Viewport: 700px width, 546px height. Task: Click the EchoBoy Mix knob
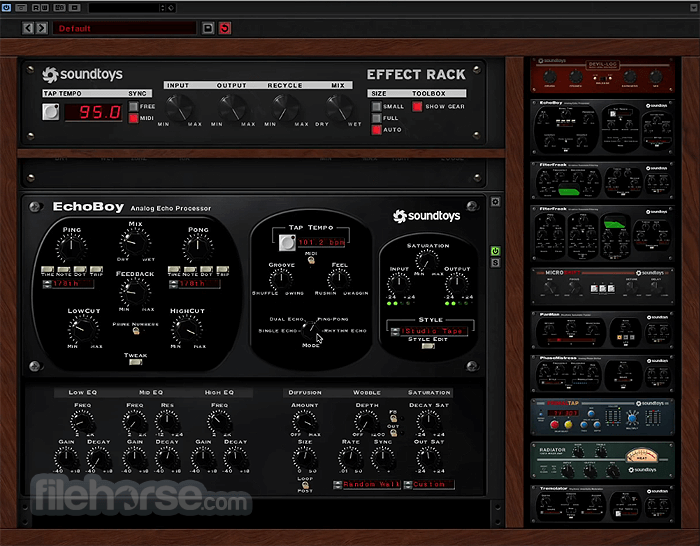coord(135,242)
